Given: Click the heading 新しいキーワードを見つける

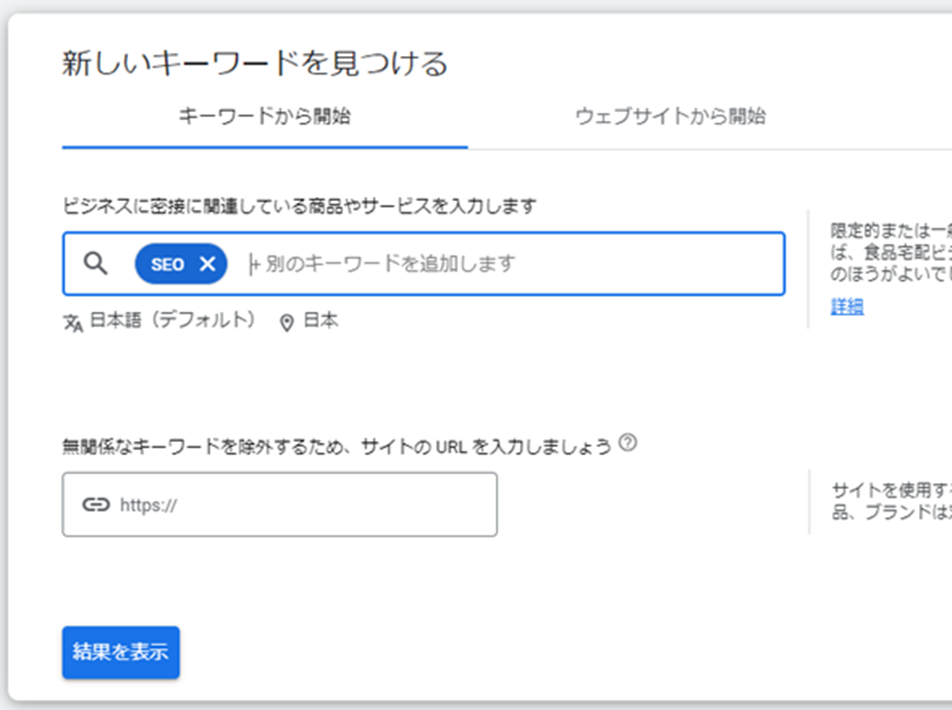Looking at the screenshot, I should tap(255, 64).
